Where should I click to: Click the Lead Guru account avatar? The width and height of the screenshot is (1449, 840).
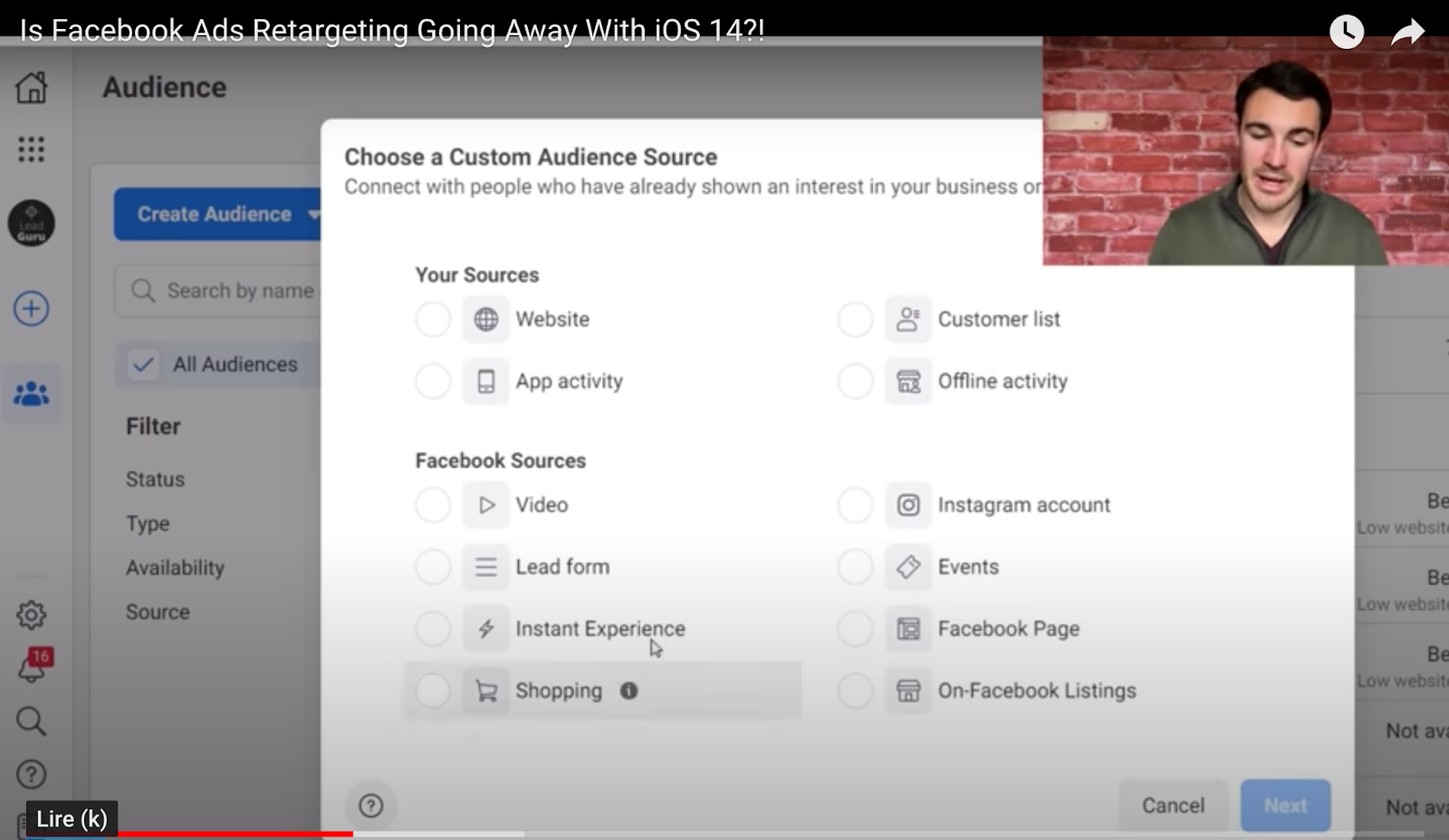click(32, 224)
